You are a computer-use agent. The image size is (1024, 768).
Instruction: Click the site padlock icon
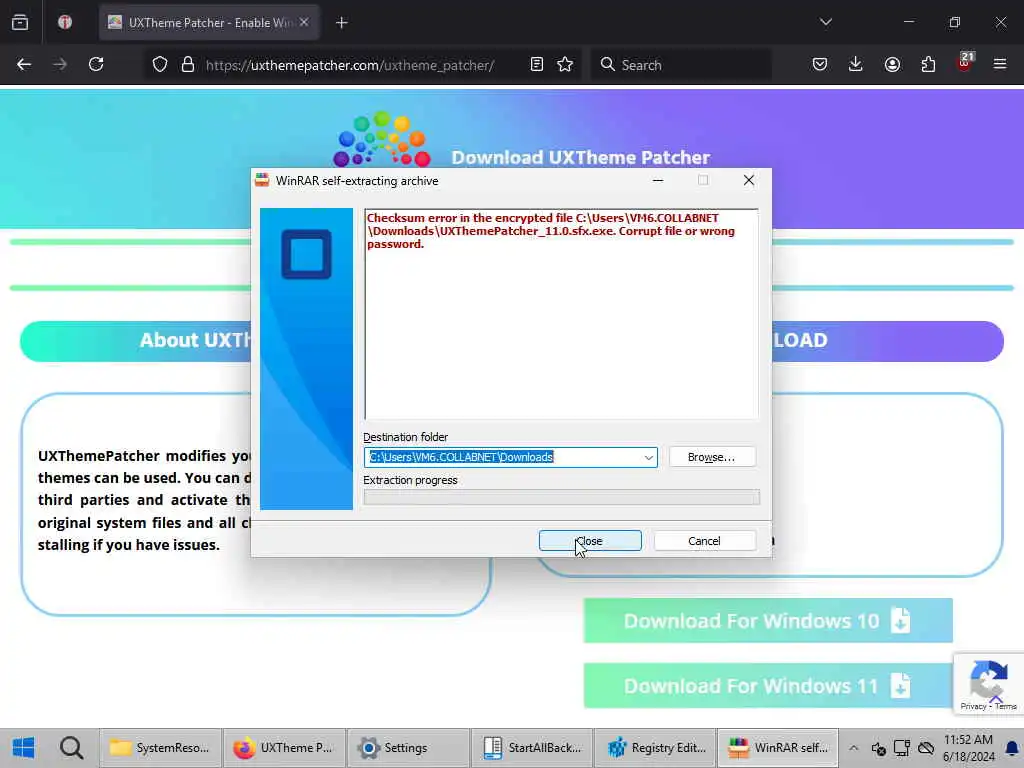tap(188, 65)
